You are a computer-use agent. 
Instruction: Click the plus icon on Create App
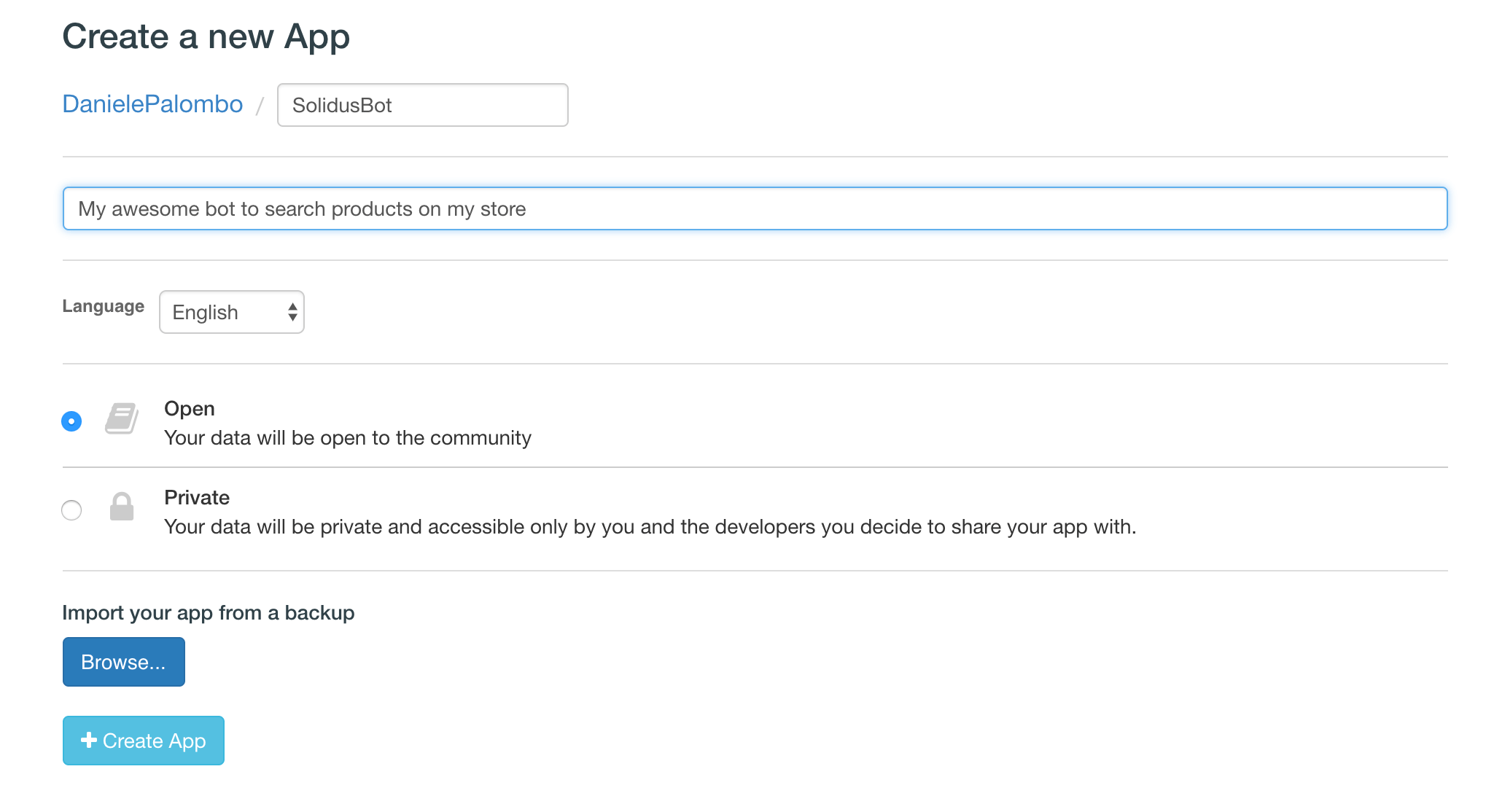(x=89, y=740)
